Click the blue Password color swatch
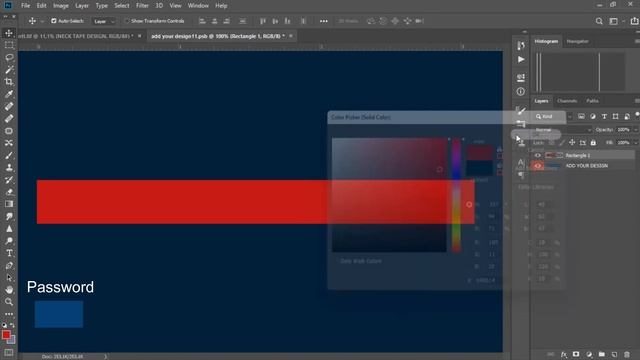 pyautogui.click(x=59, y=314)
